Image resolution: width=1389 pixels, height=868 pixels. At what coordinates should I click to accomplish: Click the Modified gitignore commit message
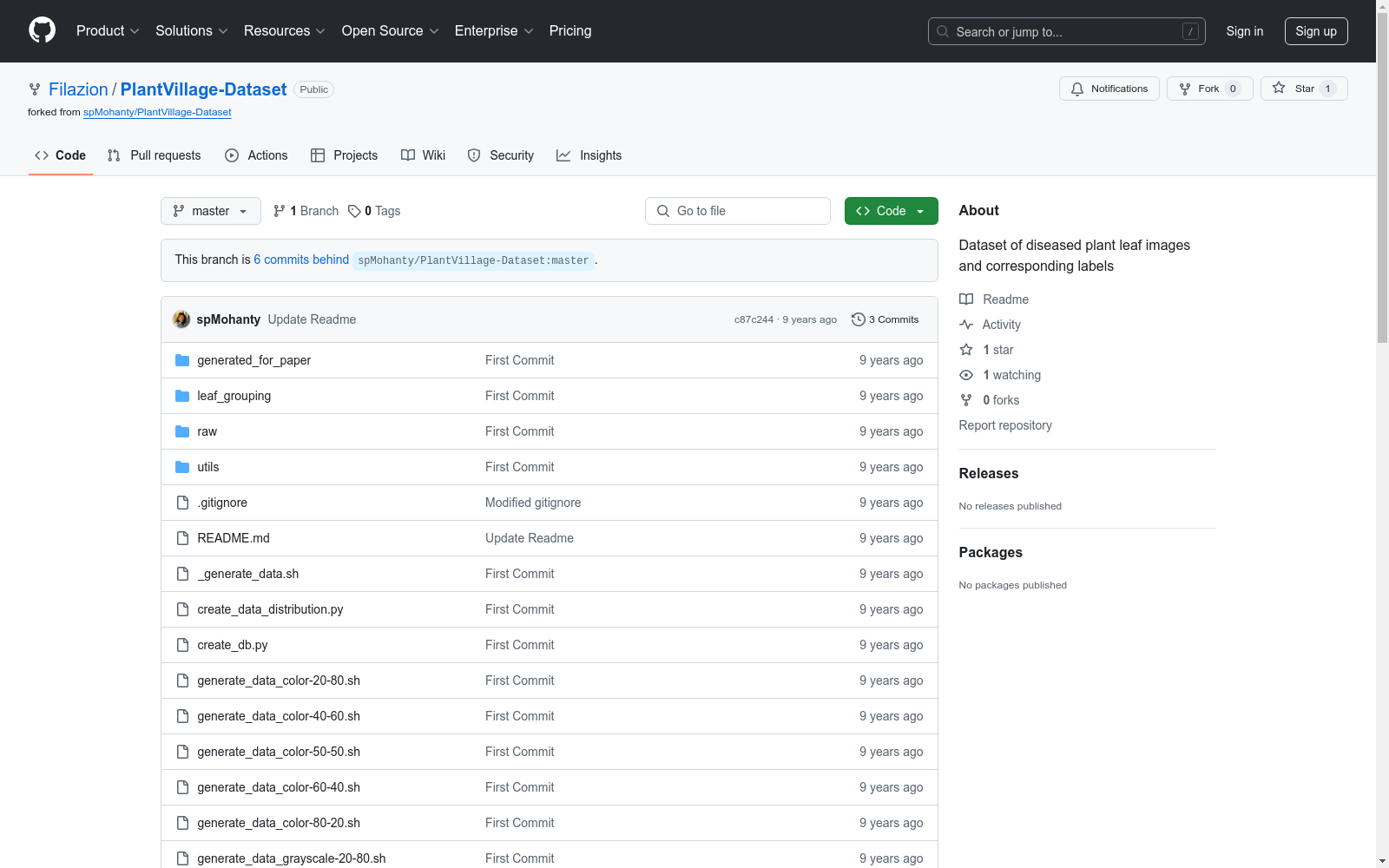point(533,503)
